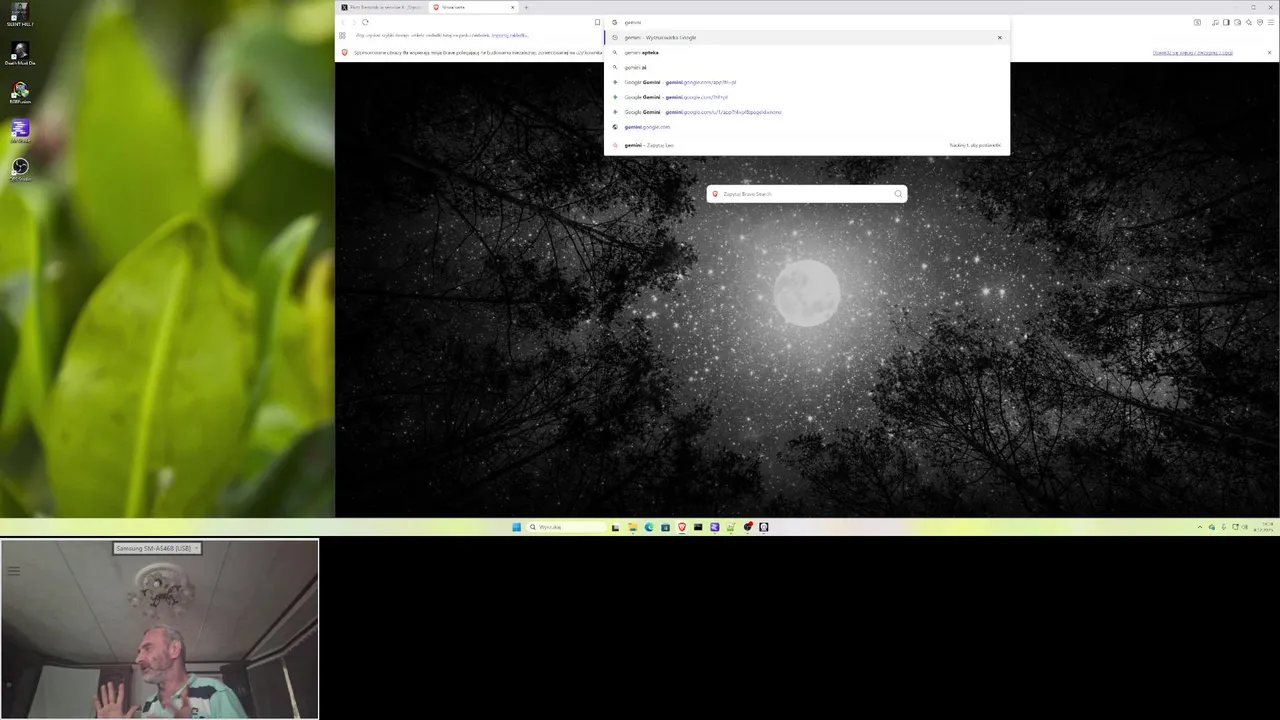The image size is (1280, 720).
Task: Open Death Must Die desktop shortcut
Action: click(x=20, y=54)
